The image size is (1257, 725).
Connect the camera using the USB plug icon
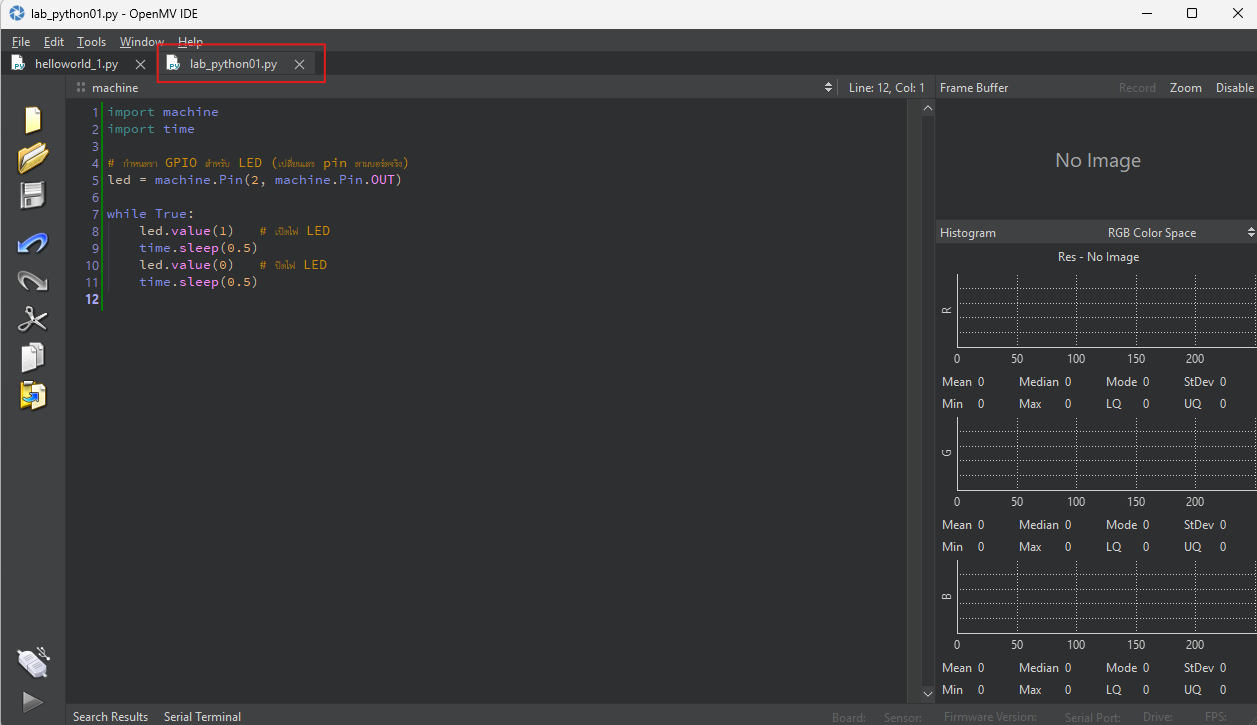[x=33, y=662]
